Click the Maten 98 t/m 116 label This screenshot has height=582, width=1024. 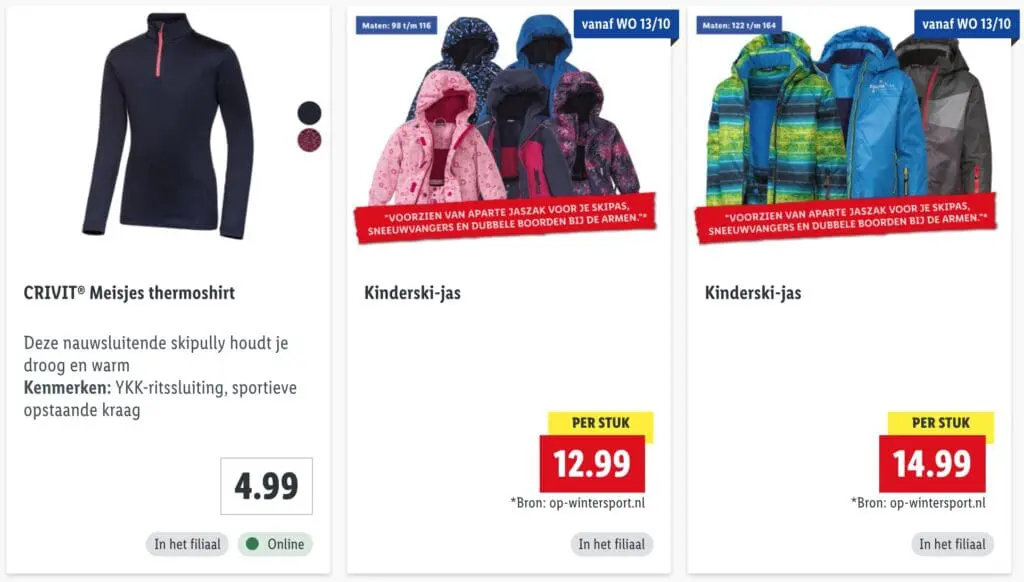[396, 25]
